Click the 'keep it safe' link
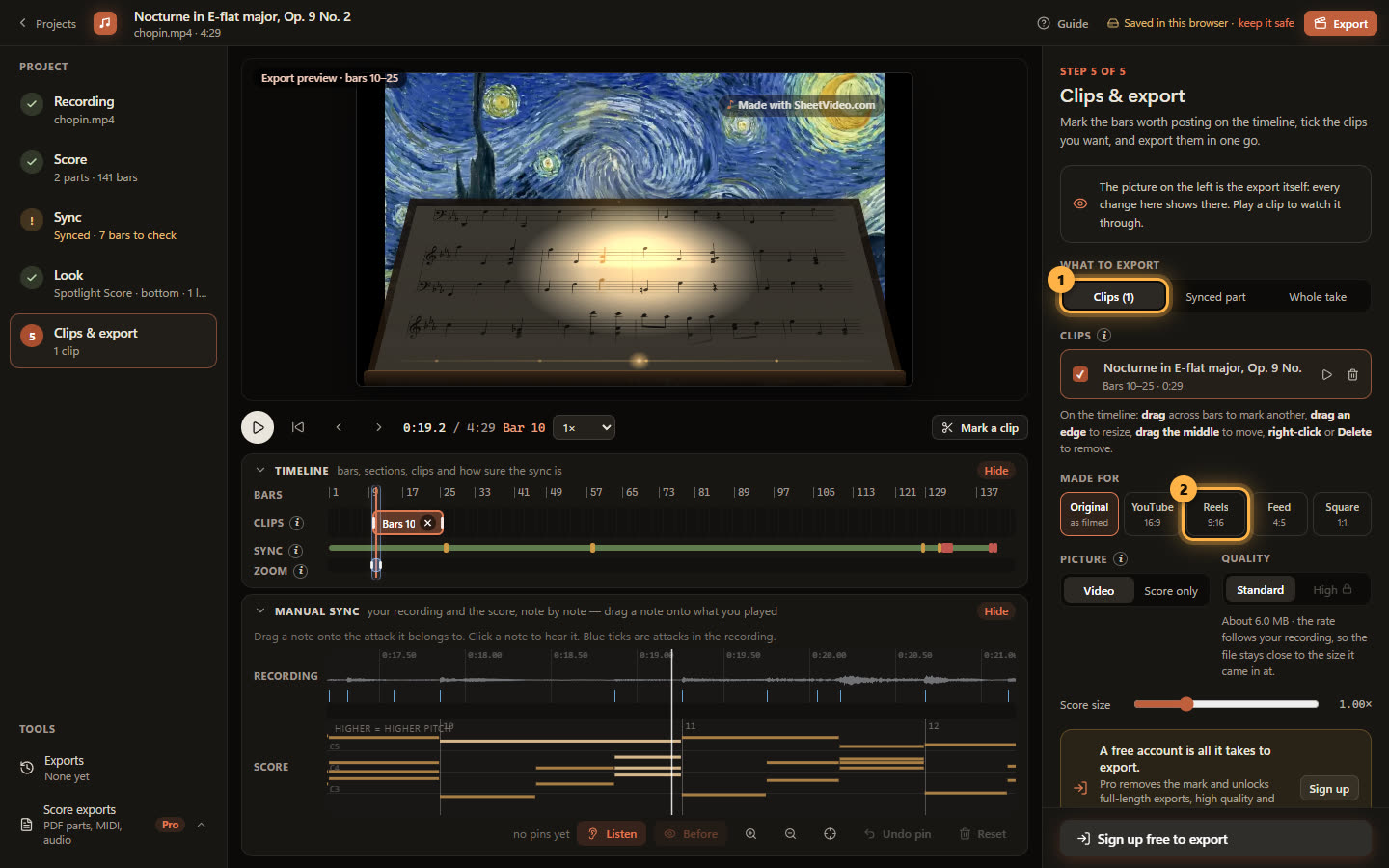 pos(1266,23)
